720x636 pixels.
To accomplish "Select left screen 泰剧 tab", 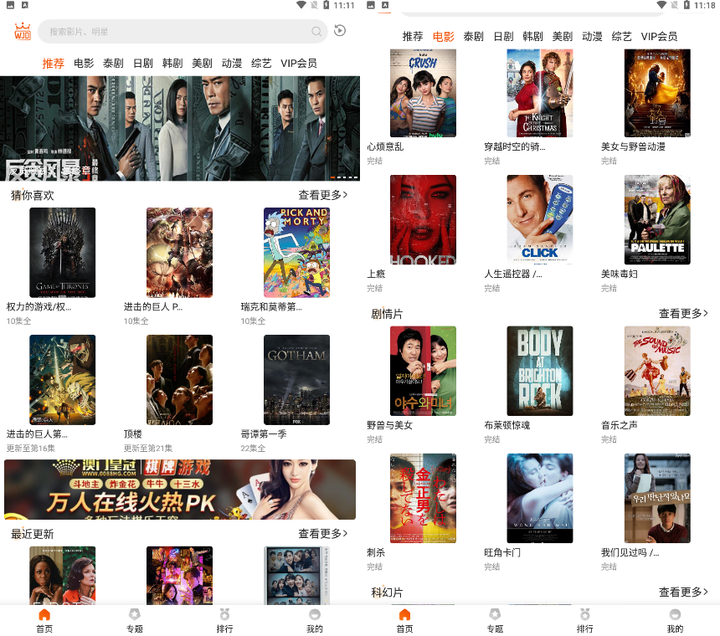I will pyautogui.click(x=113, y=63).
